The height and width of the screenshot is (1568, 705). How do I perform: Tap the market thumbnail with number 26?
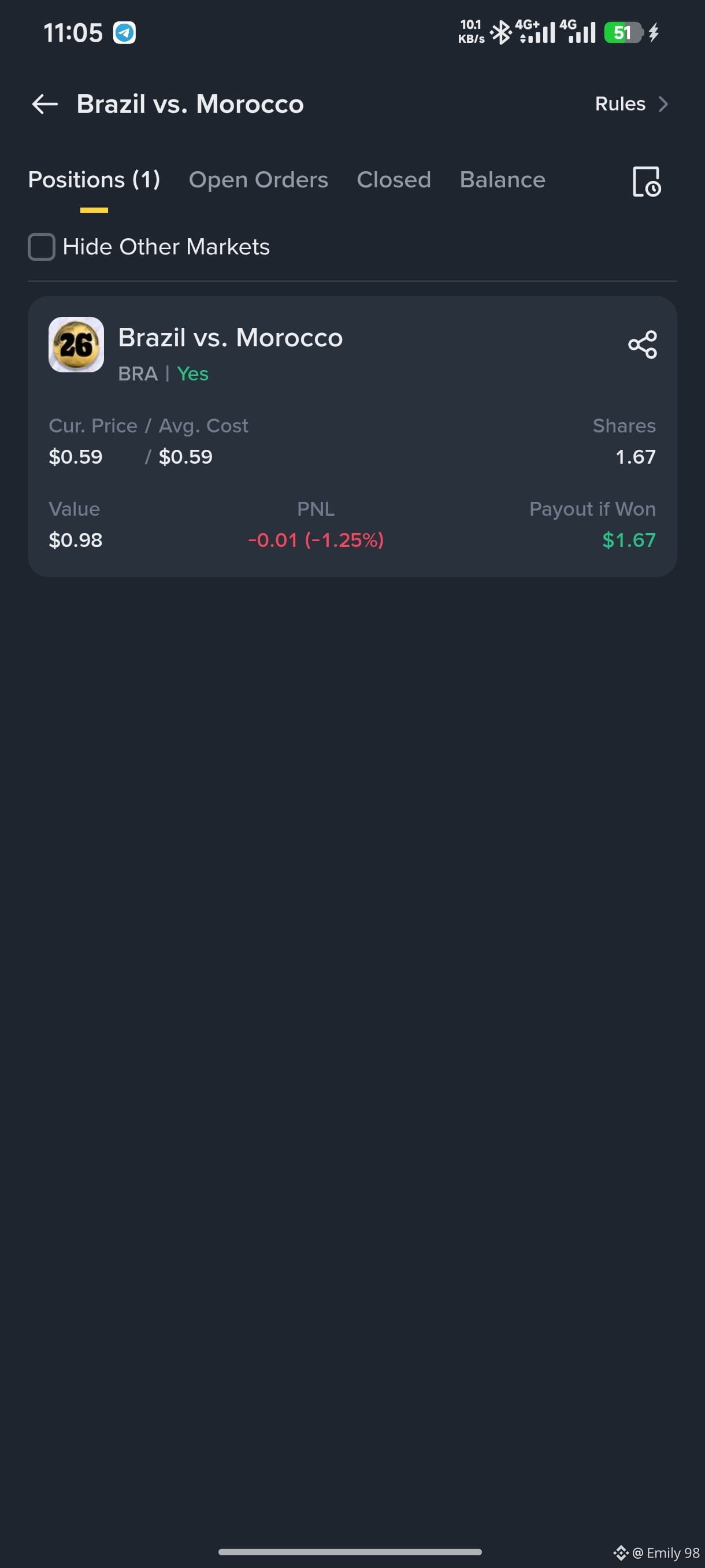pyautogui.click(x=76, y=345)
